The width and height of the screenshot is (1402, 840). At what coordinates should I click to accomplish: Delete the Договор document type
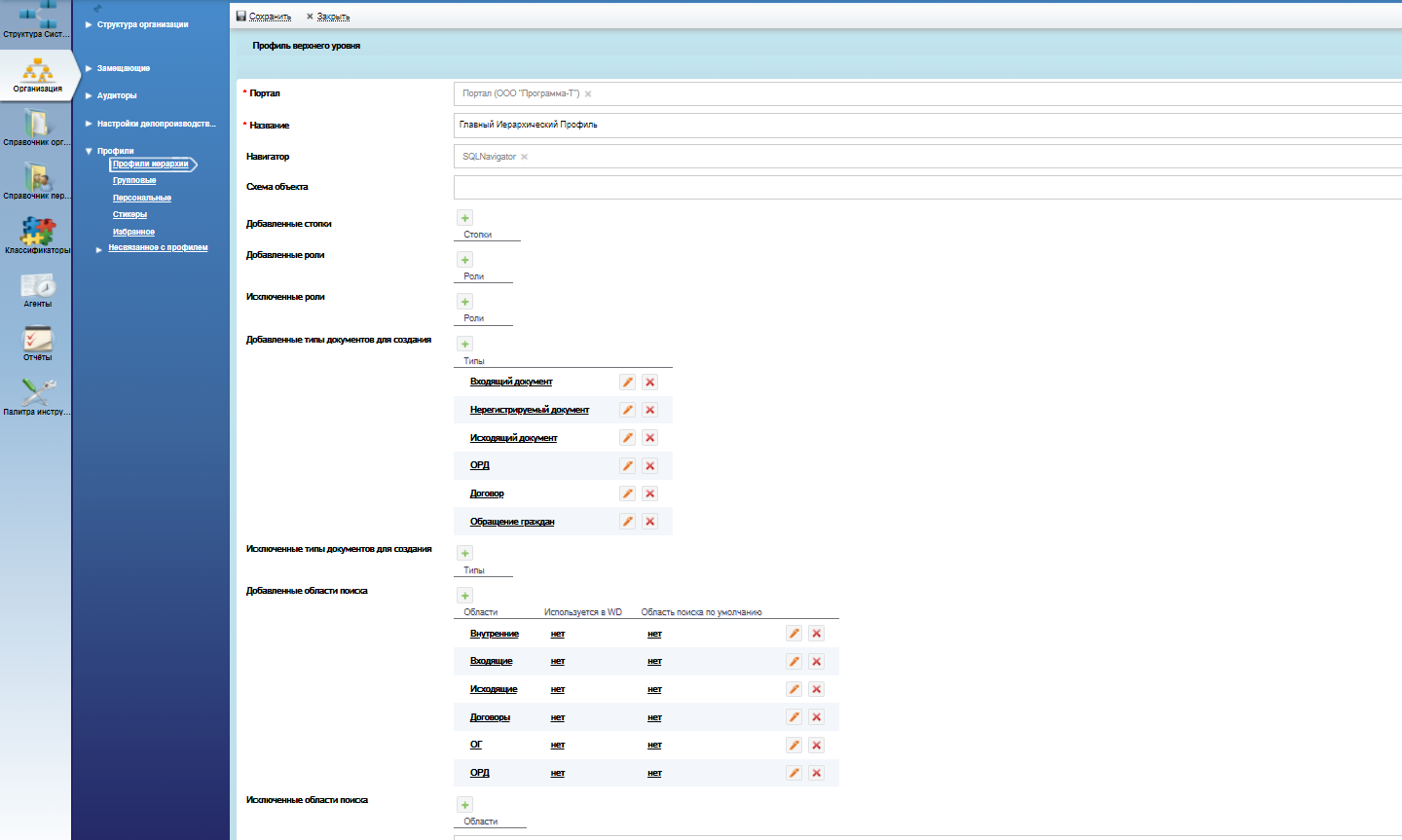click(650, 493)
